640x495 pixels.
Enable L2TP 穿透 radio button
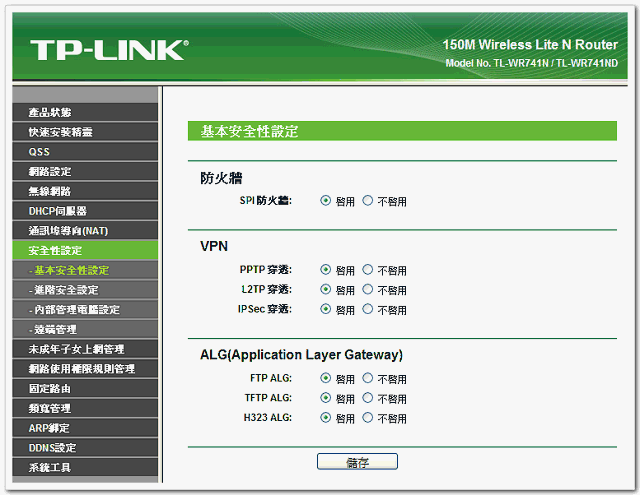tap(326, 290)
